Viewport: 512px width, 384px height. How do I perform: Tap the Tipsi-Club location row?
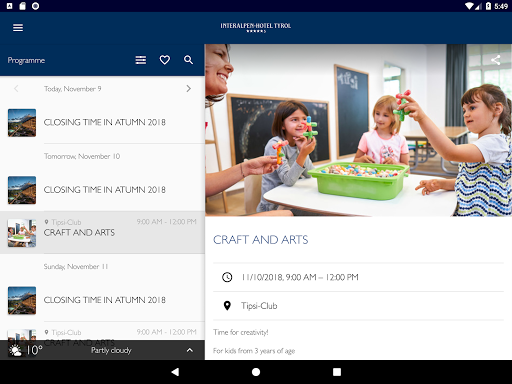pos(358,306)
